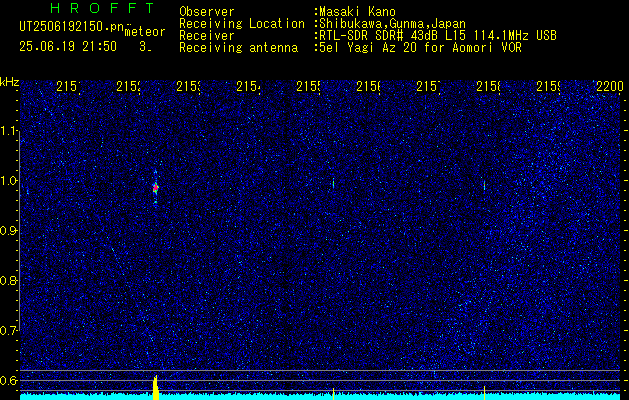Click the kHz axis unit label
Screen dimensions: 629x400
[9, 82]
